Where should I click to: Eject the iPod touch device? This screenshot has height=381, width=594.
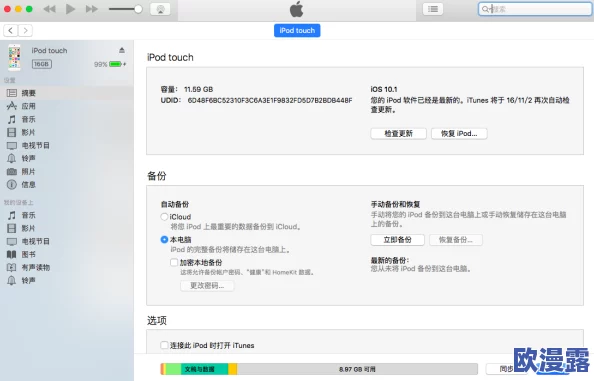[x=122, y=50]
